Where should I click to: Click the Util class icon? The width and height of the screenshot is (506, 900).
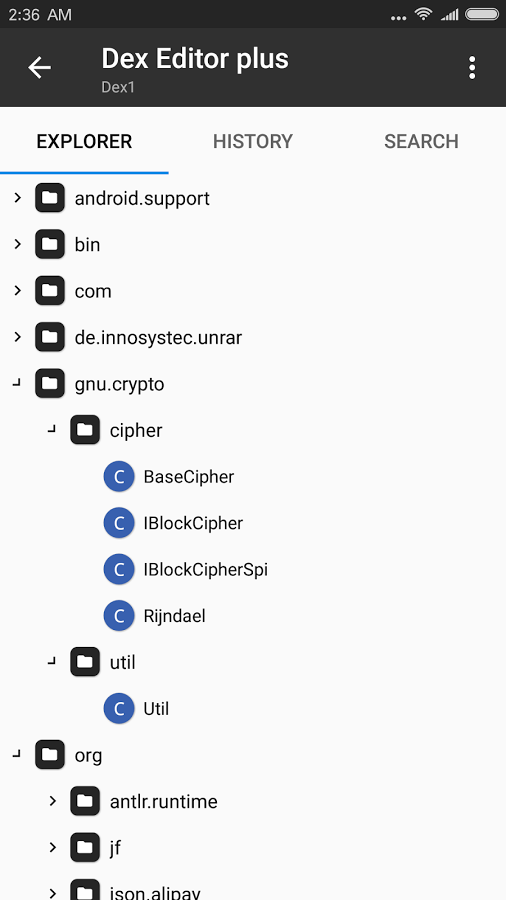coord(119,709)
